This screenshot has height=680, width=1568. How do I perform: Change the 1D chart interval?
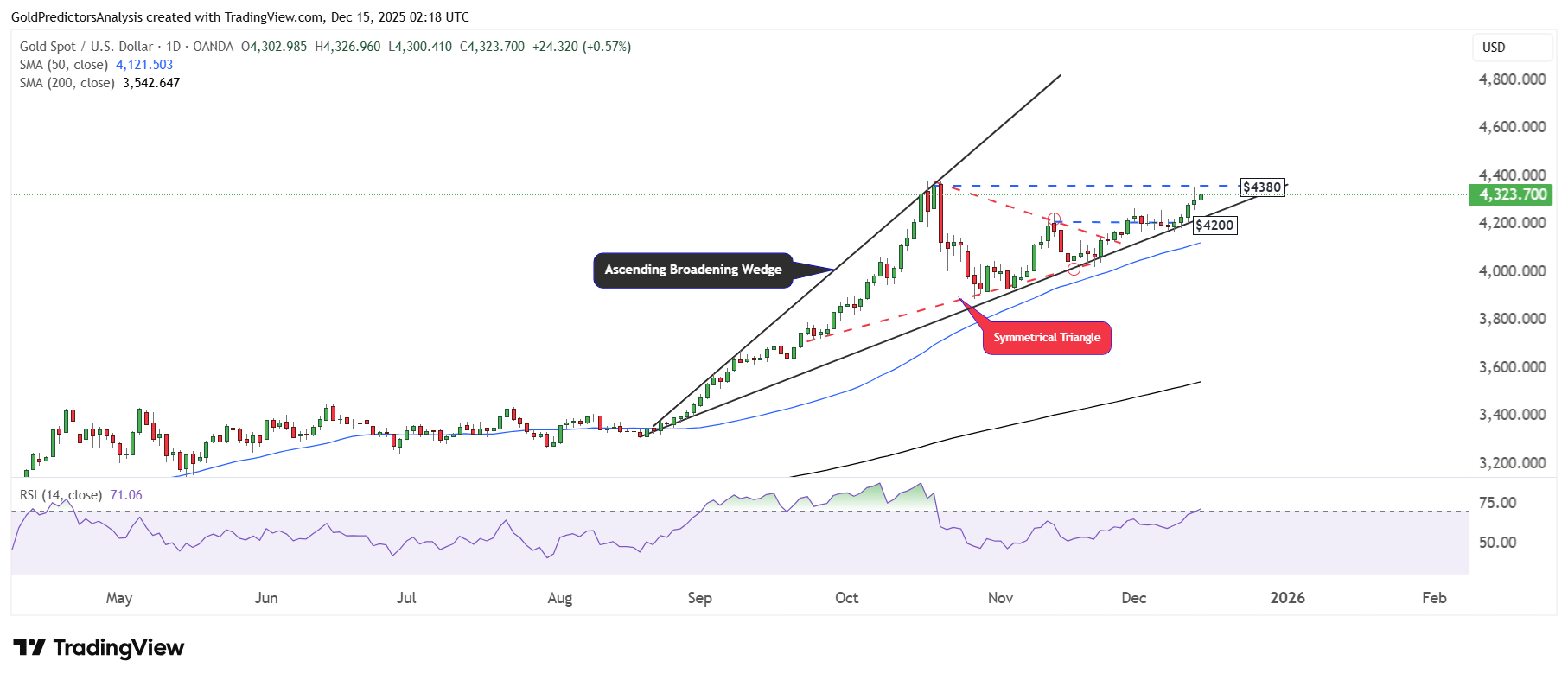(x=173, y=47)
